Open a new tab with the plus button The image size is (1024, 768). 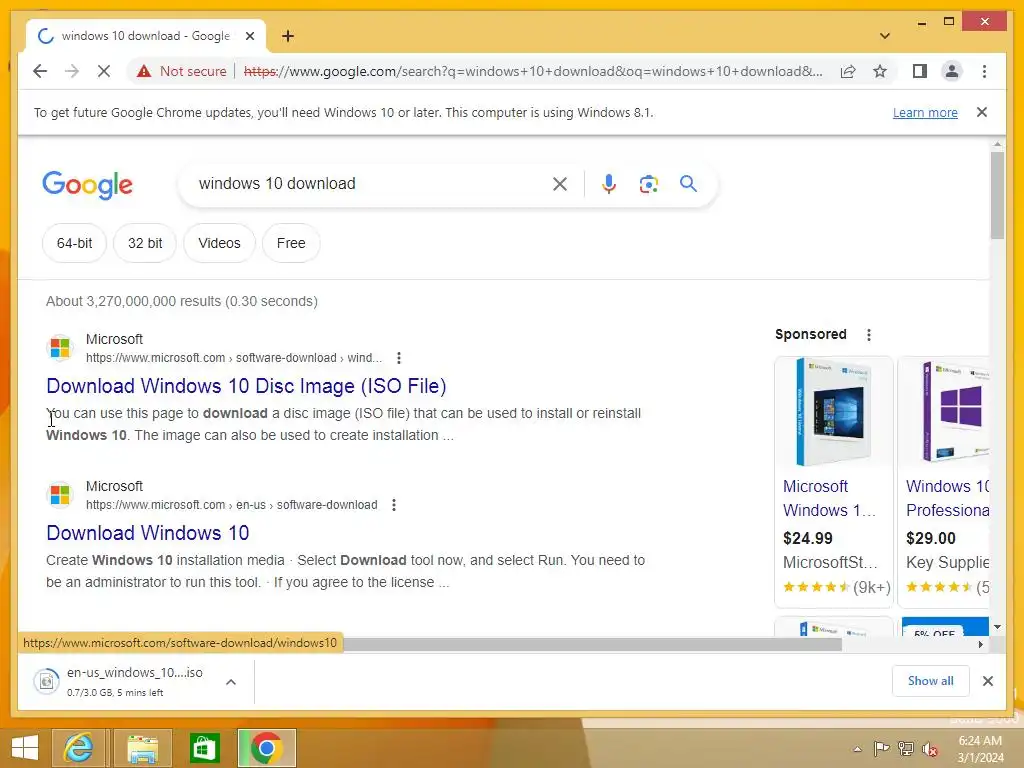pos(288,36)
